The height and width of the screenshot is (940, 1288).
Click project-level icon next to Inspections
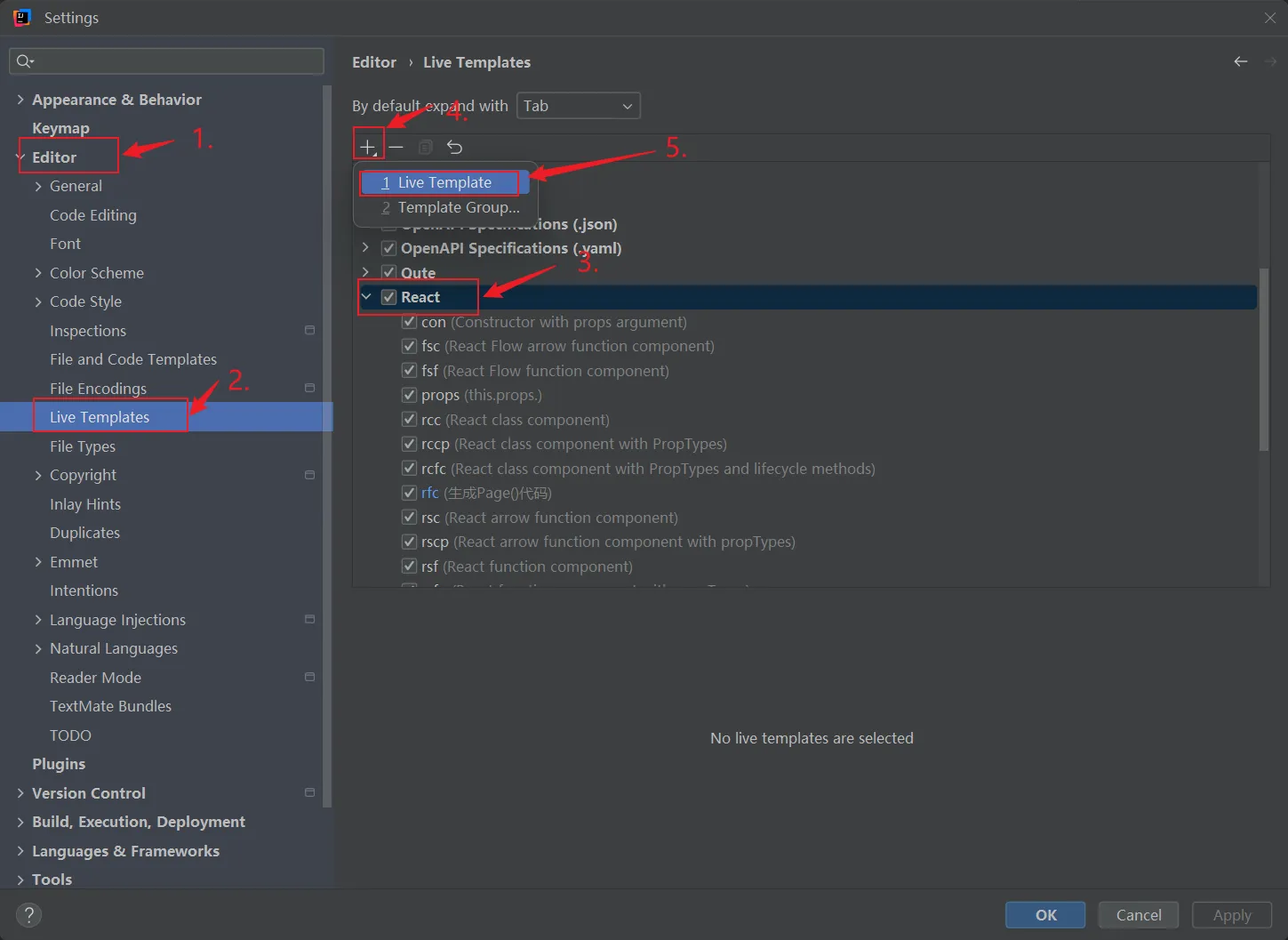[x=309, y=330]
